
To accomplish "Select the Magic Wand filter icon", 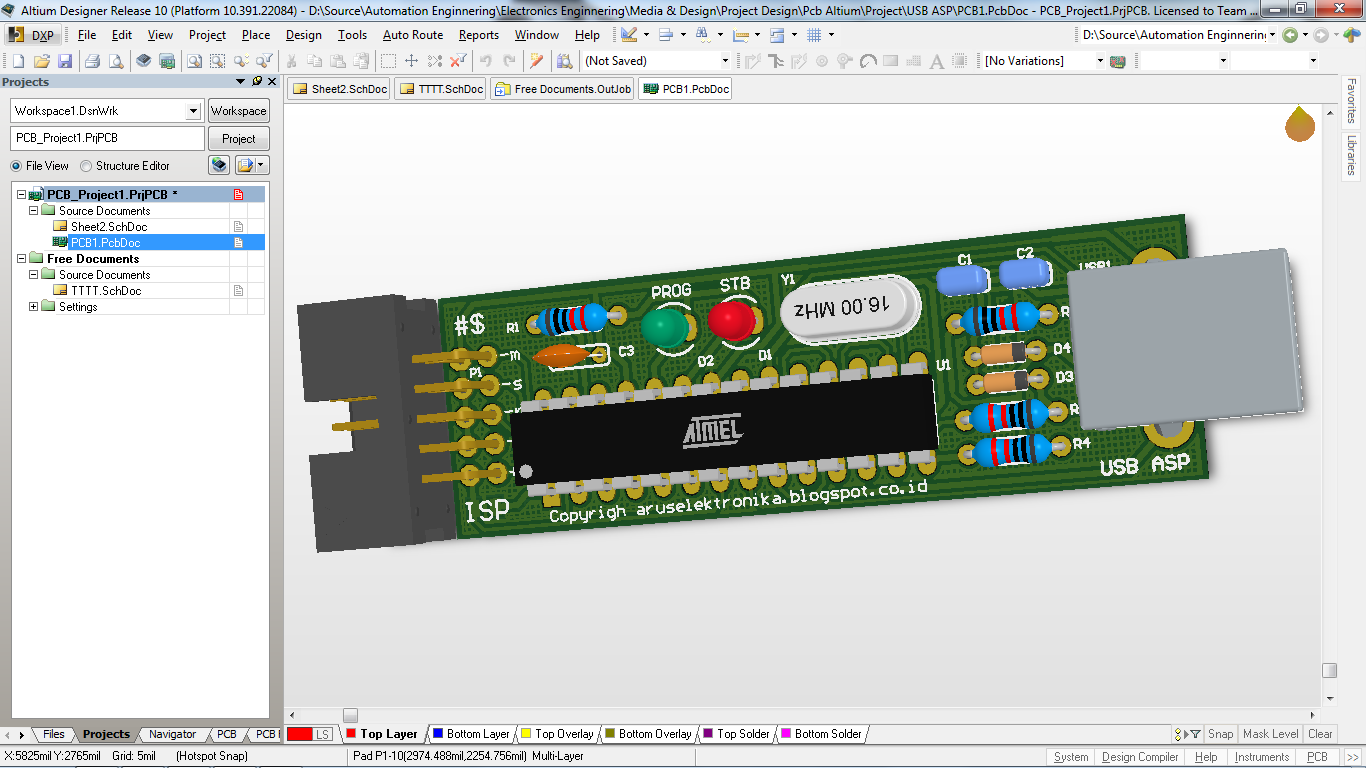I will tap(537, 60).
